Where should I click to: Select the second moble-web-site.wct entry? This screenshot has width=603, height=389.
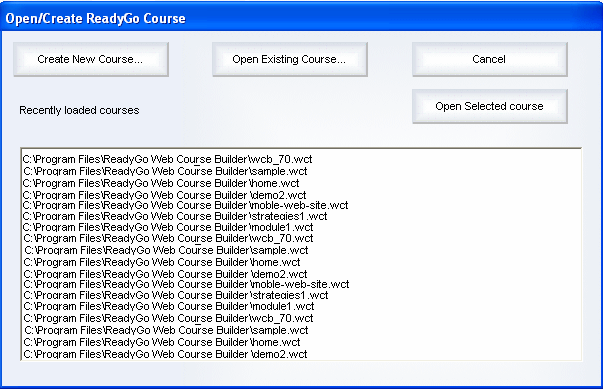(186, 284)
